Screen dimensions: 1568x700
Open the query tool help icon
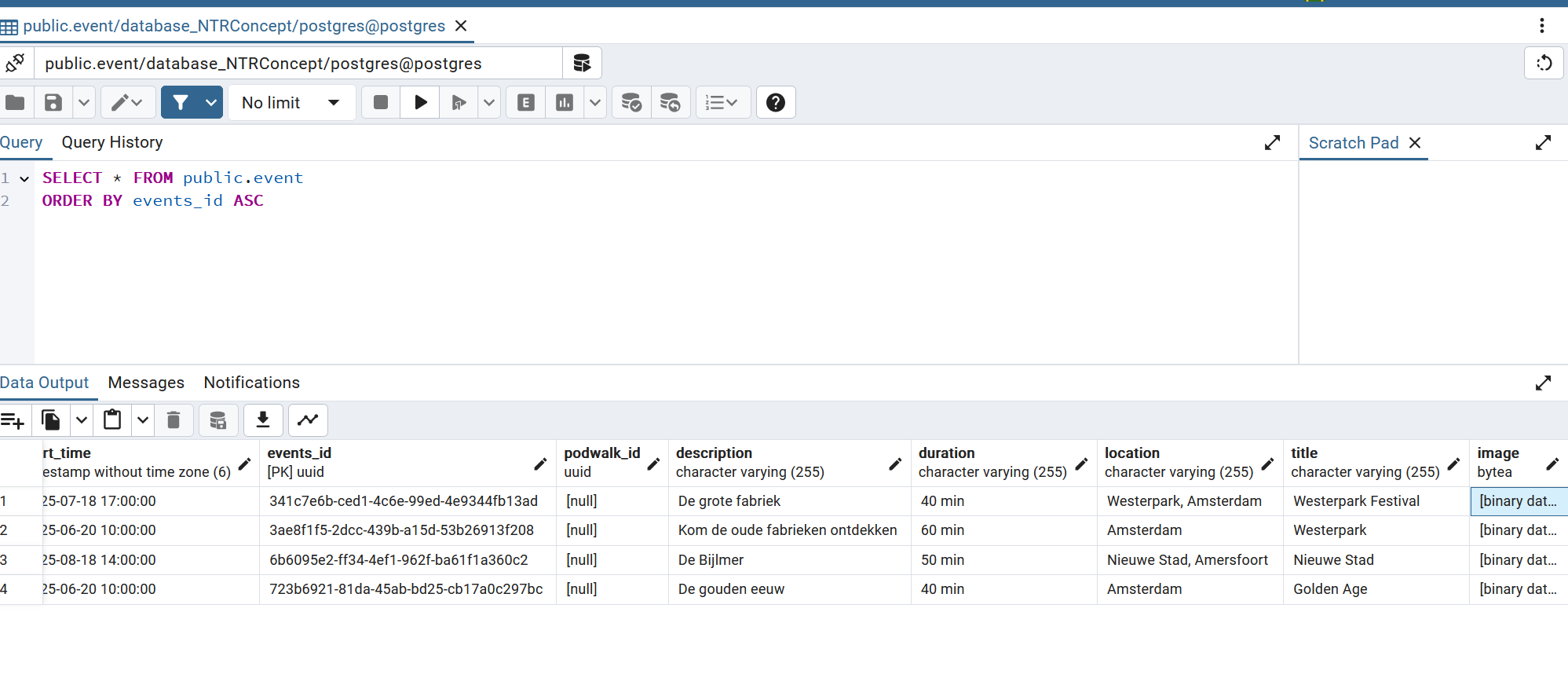pyautogui.click(x=775, y=103)
